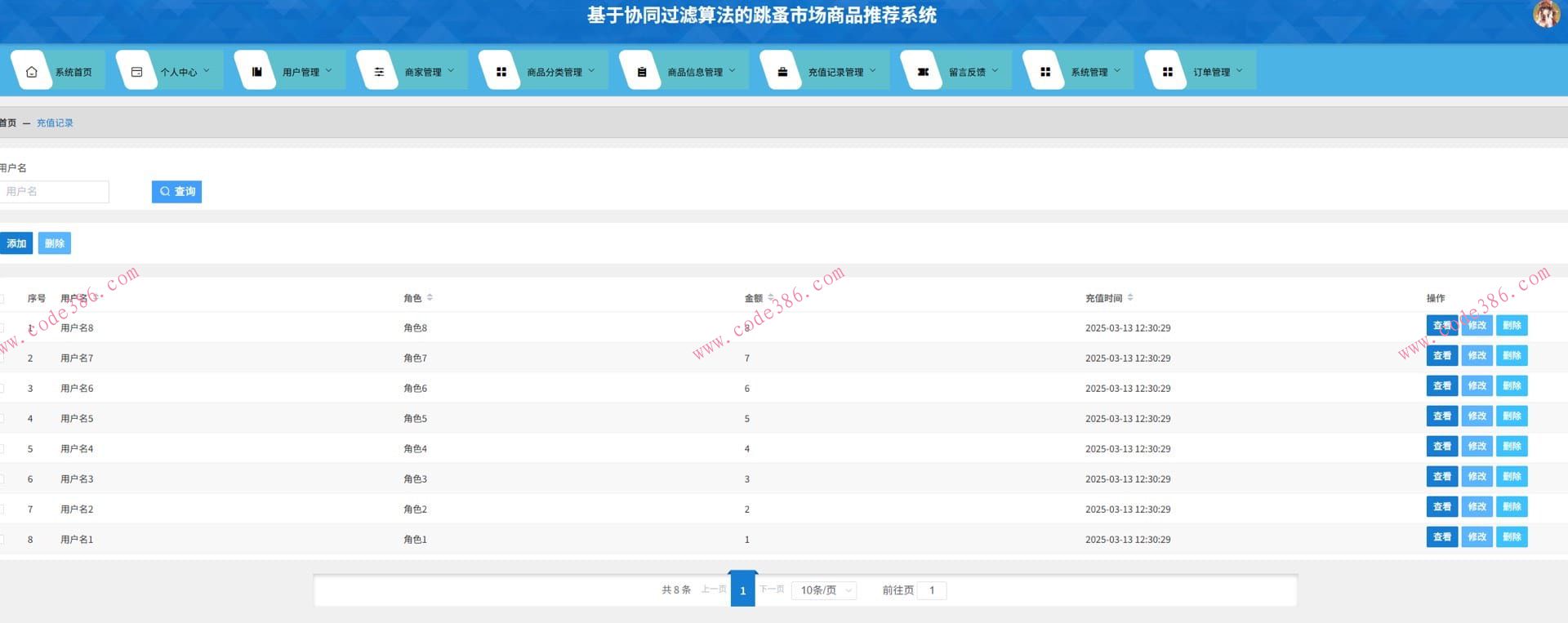Click the icon beside 用户管理
Screen dimensions: 1568x623
[x=256, y=72]
